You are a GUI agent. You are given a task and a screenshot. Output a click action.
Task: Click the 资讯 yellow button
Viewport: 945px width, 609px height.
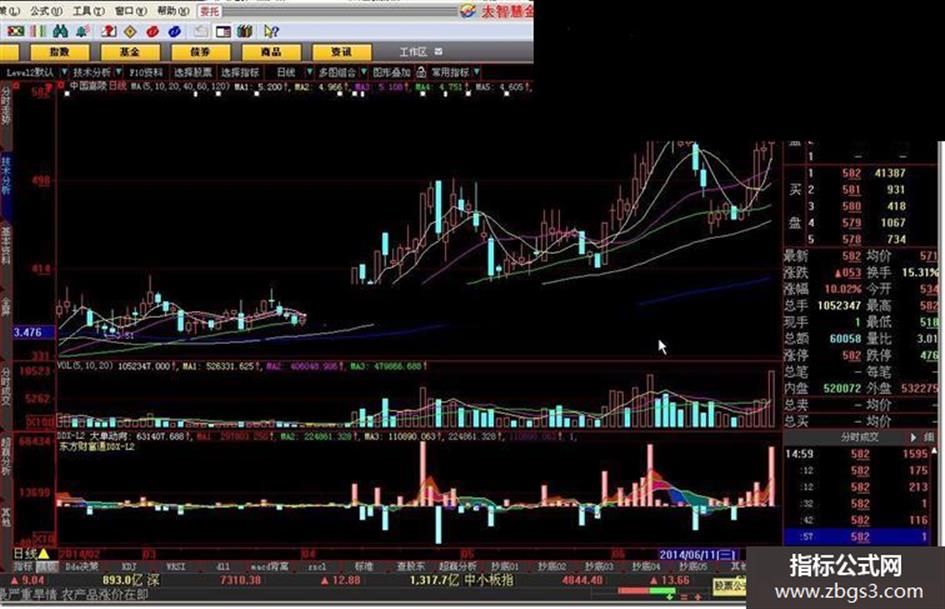coord(341,52)
